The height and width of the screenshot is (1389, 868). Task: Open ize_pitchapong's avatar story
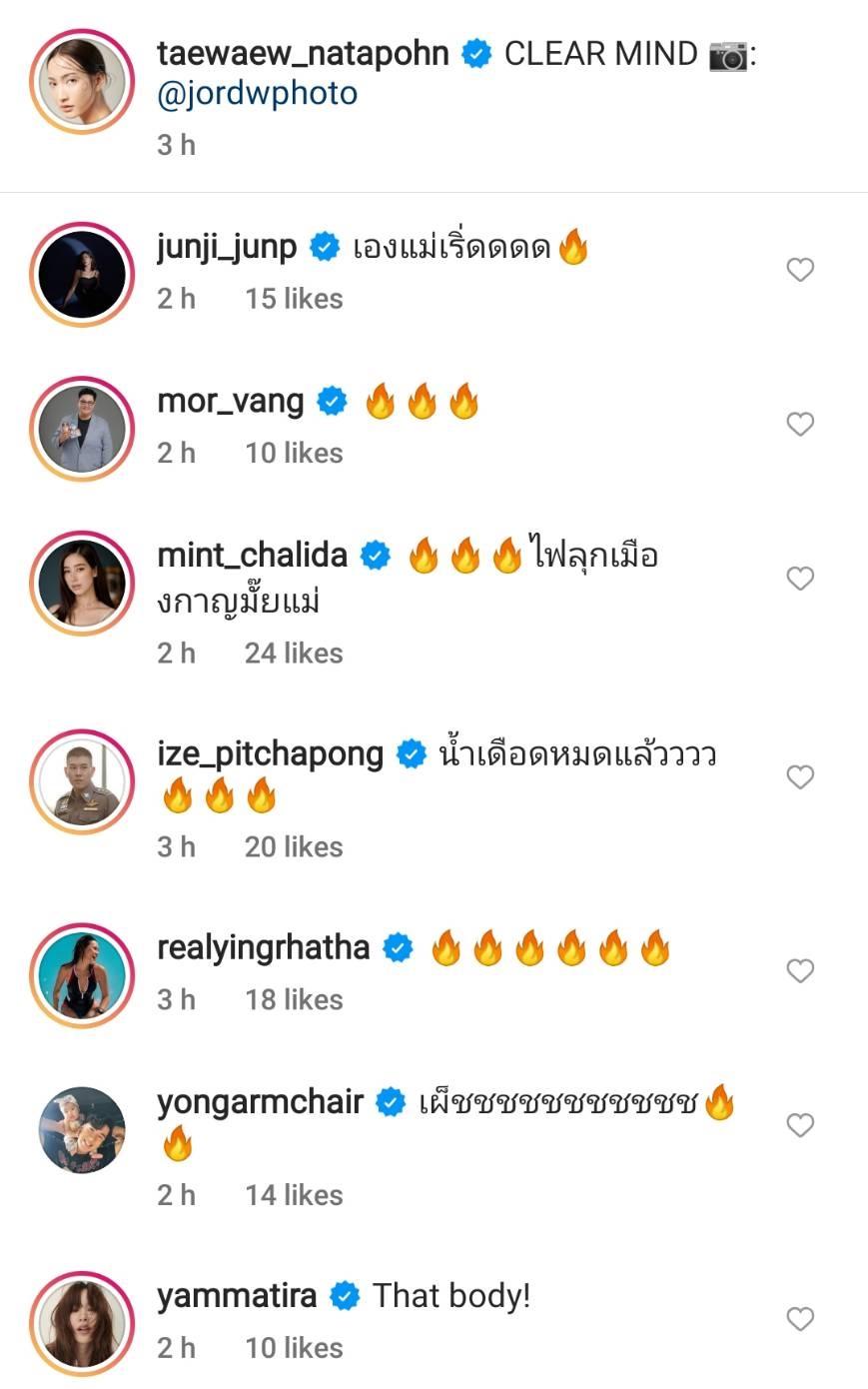(82, 781)
